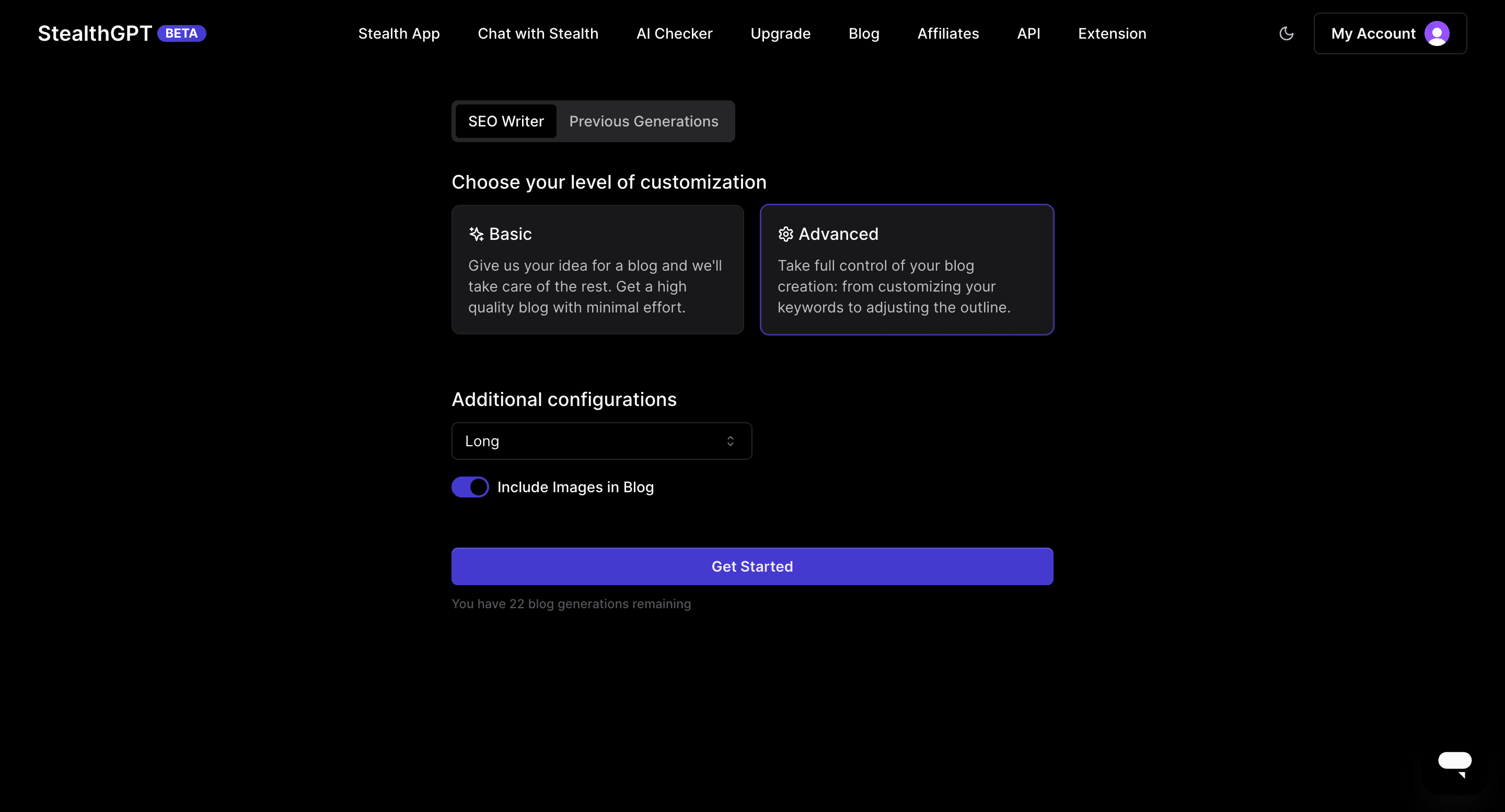Switch to Previous Generations tab
The width and height of the screenshot is (1505, 812).
643,122
